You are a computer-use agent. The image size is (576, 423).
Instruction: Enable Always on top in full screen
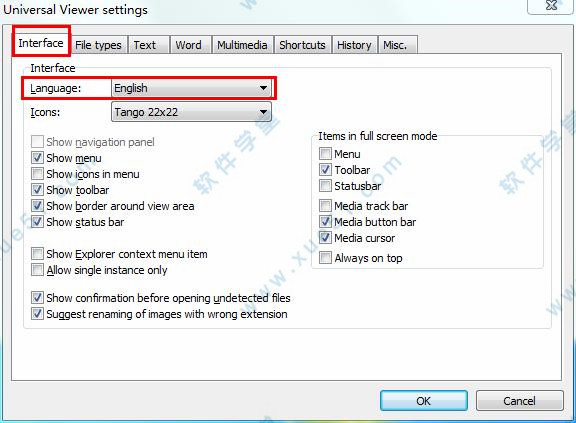pyautogui.click(x=325, y=258)
